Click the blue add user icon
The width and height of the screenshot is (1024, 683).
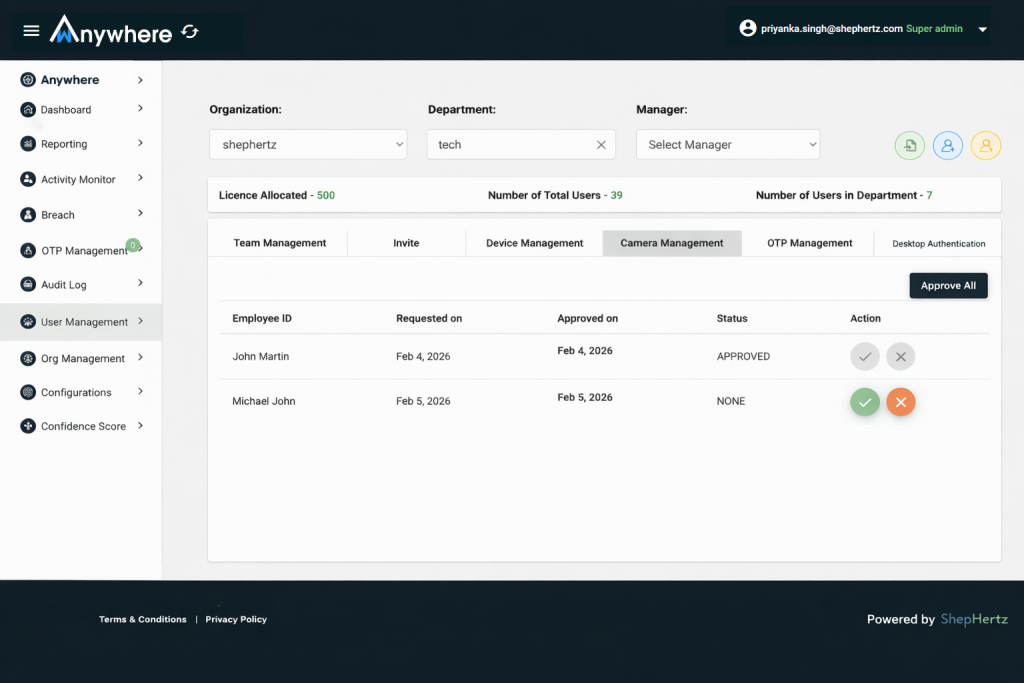[x=947, y=145]
